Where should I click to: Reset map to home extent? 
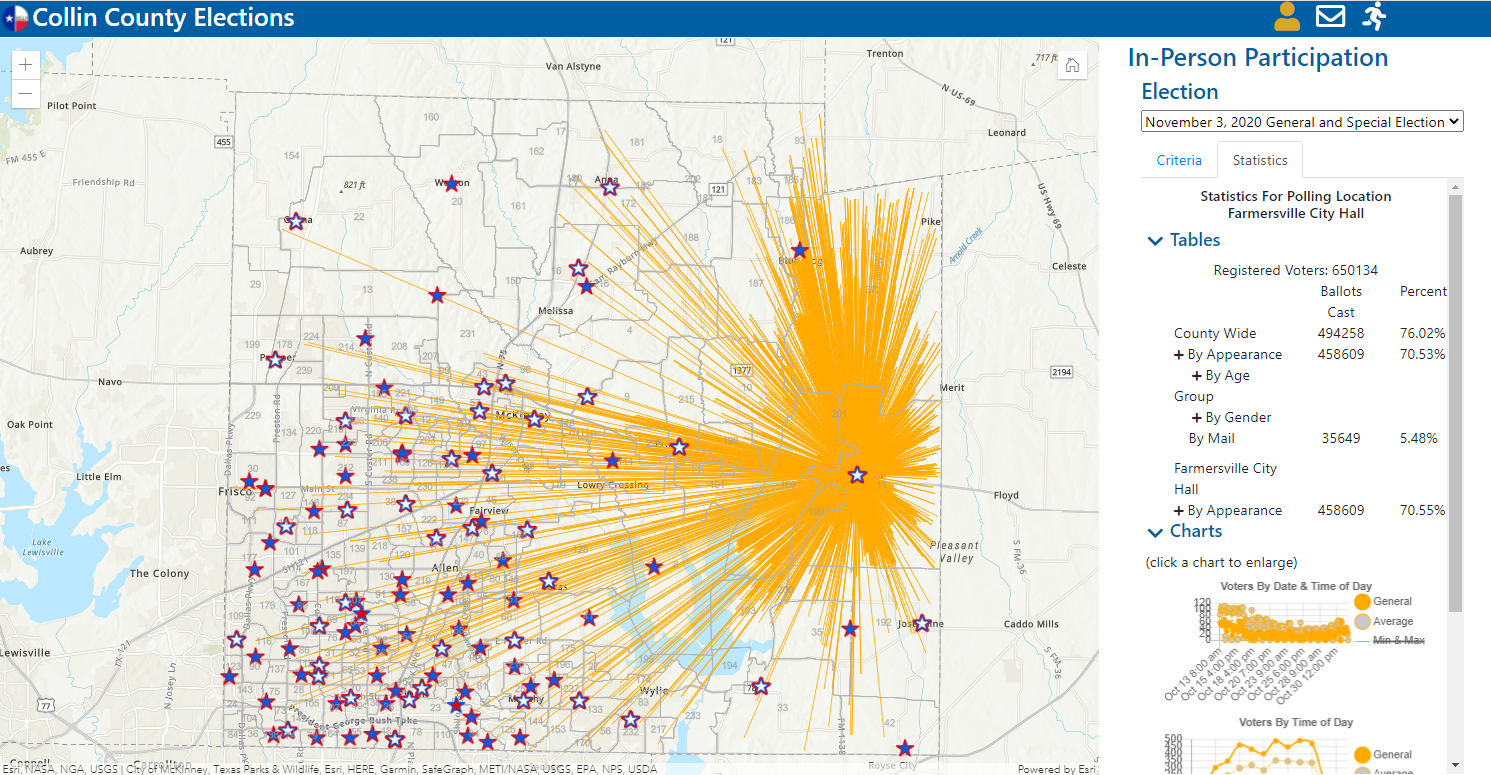point(1072,66)
